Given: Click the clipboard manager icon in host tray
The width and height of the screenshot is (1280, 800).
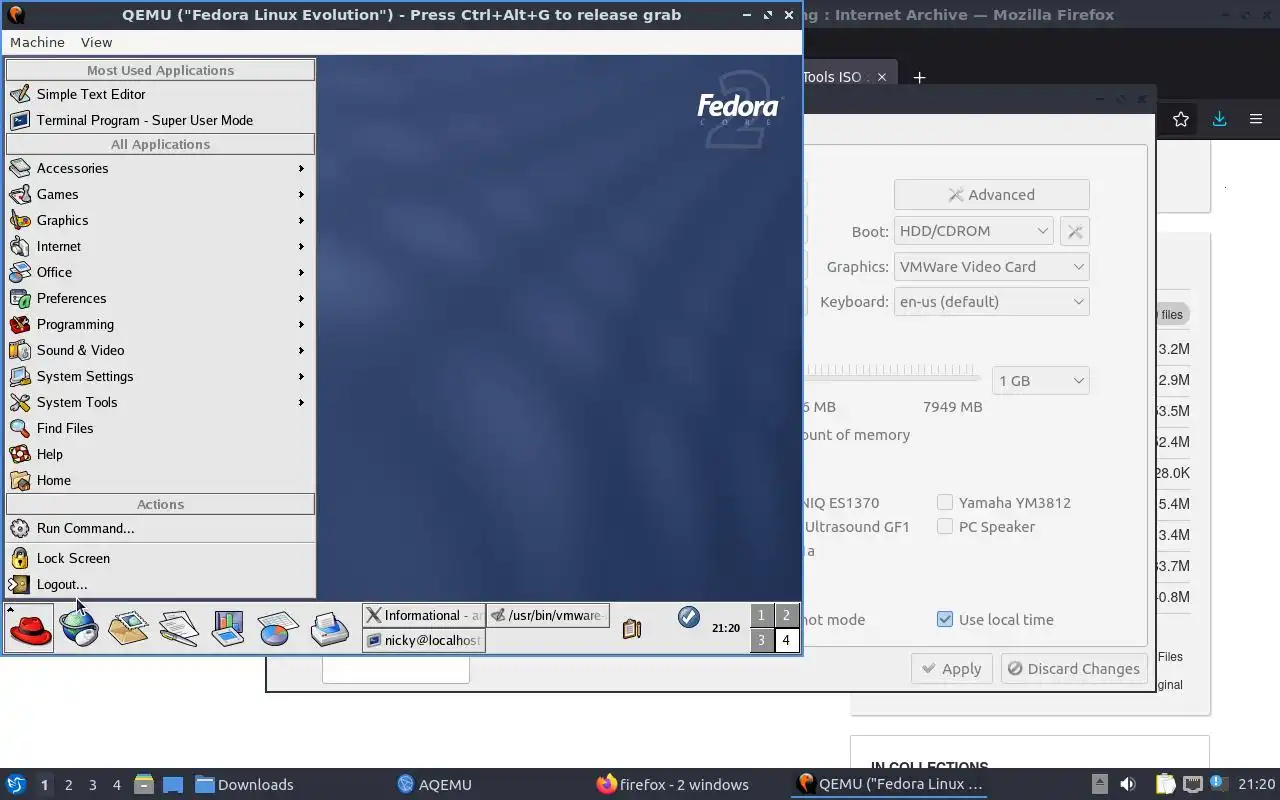Looking at the screenshot, I should pos(1165,784).
